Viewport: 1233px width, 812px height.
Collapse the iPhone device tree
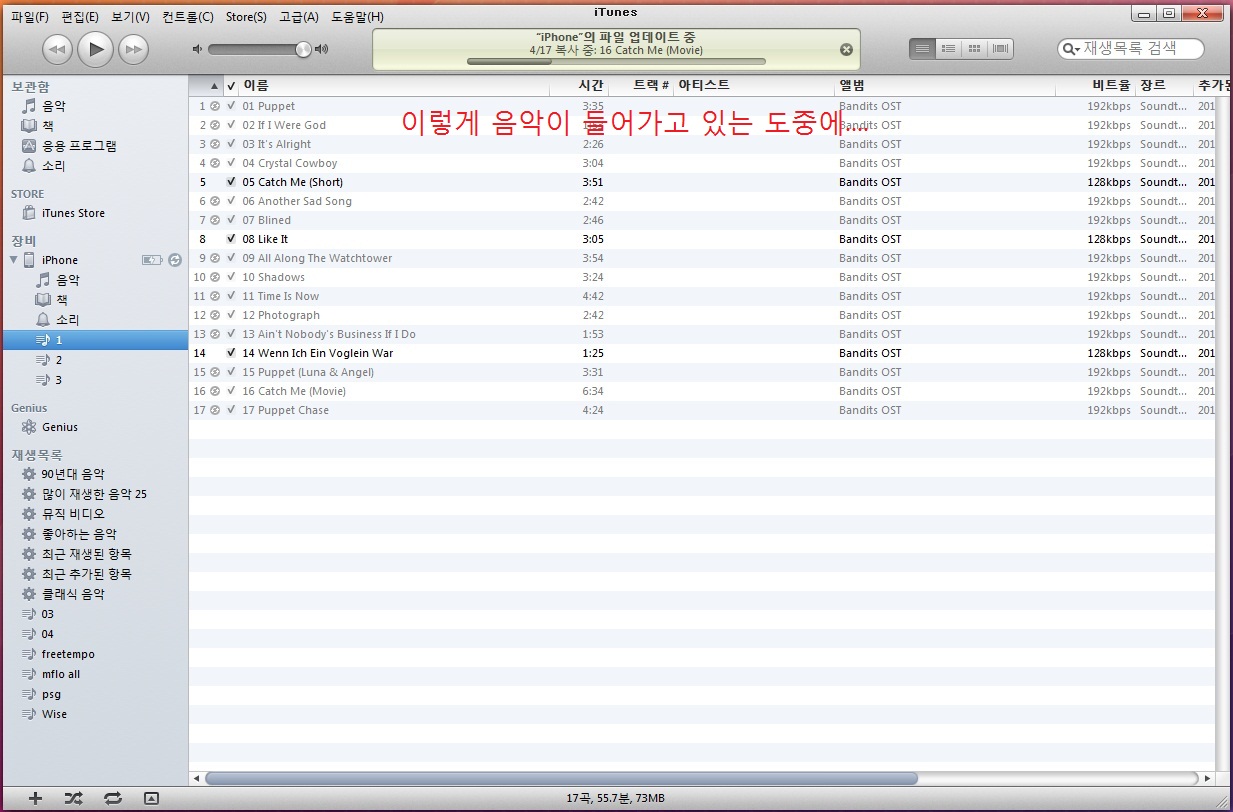tap(14, 260)
